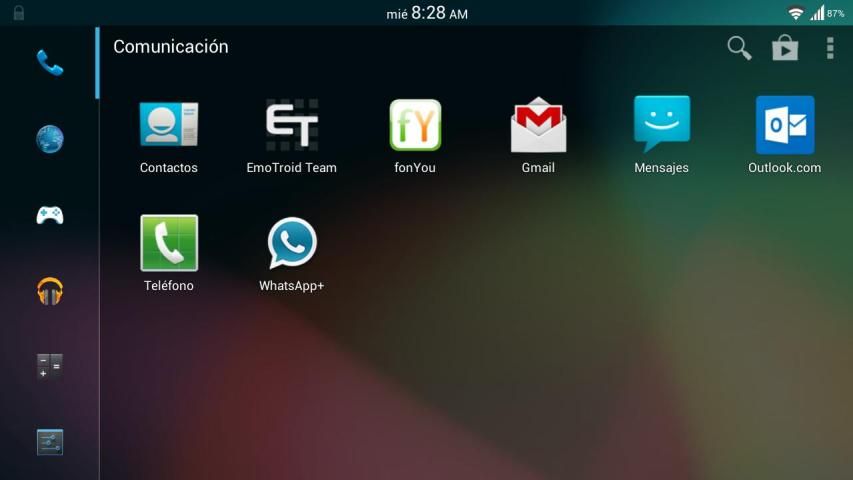Switch to the globe Internet category
The width and height of the screenshot is (853, 480).
pos(49,139)
